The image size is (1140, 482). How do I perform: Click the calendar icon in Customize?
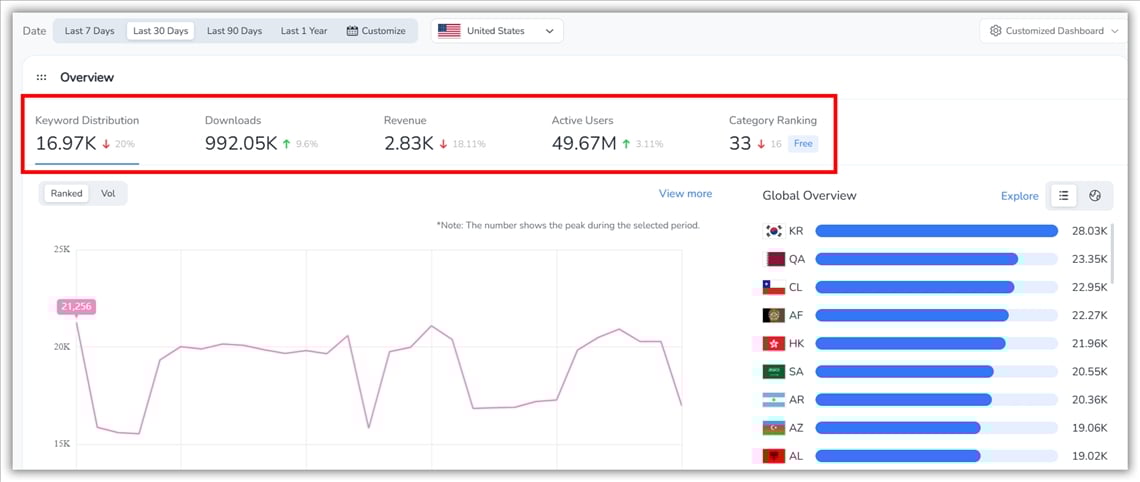point(352,31)
